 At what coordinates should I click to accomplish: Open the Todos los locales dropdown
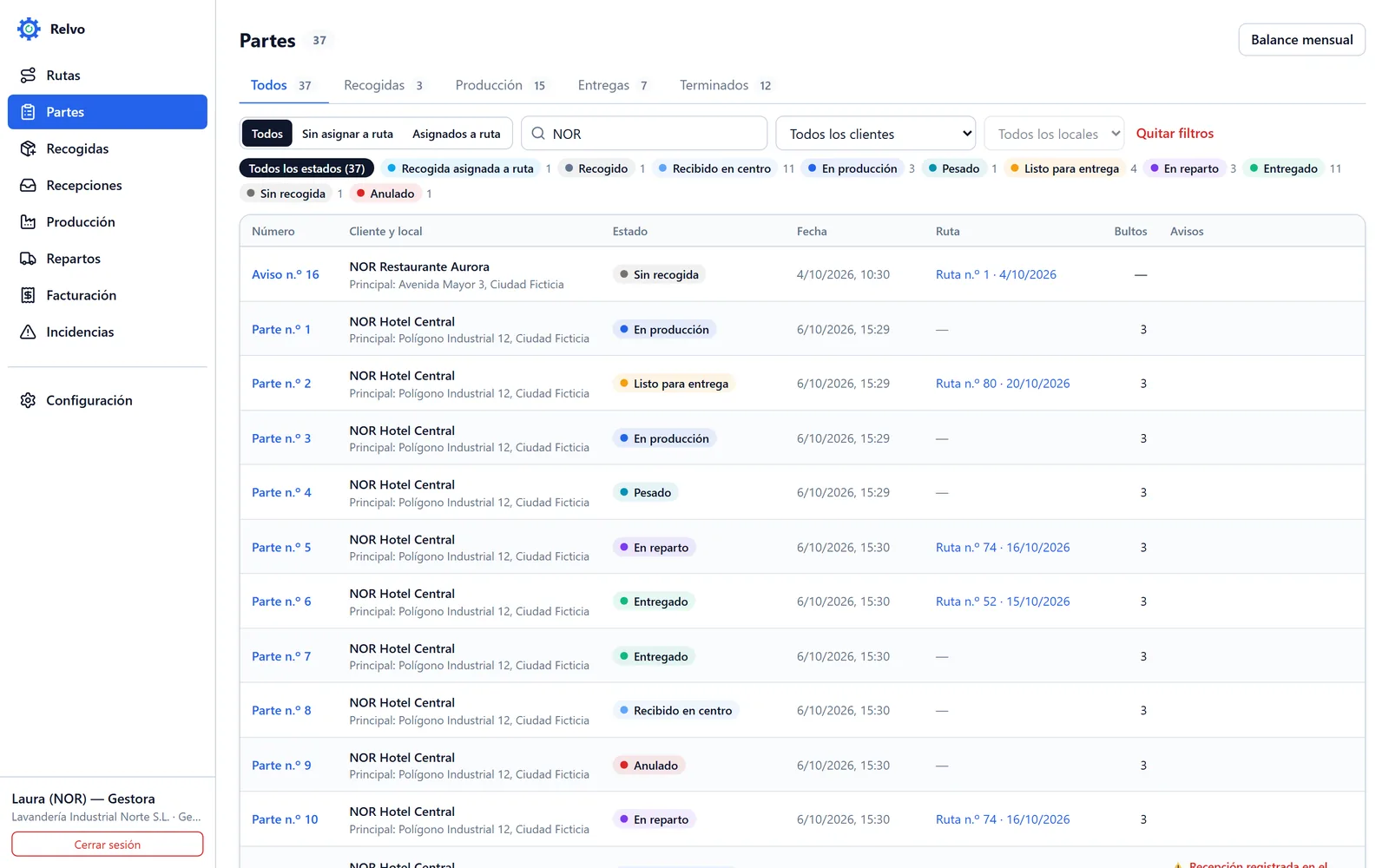[1054, 134]
